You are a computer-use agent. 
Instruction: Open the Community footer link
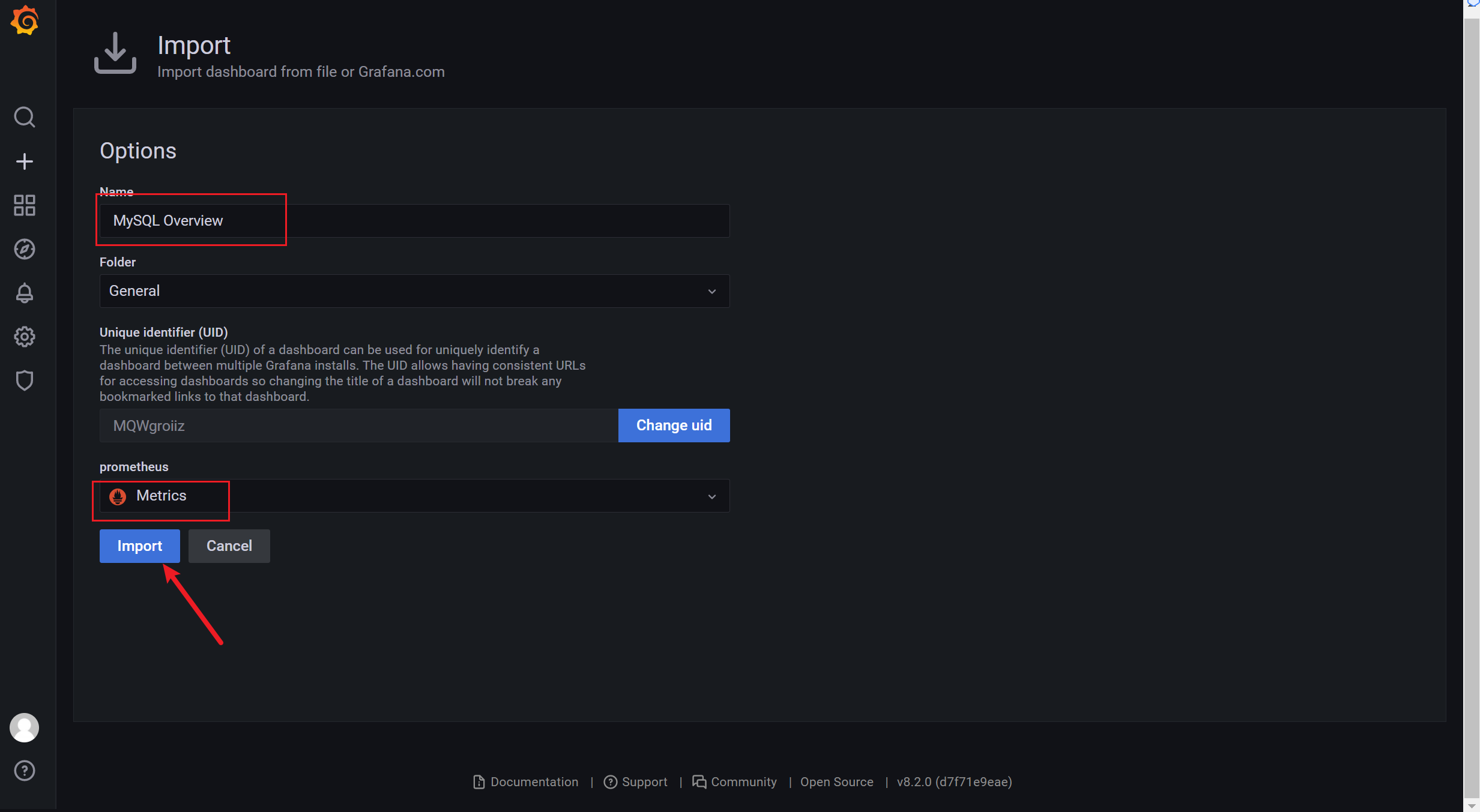pos(735,782)
